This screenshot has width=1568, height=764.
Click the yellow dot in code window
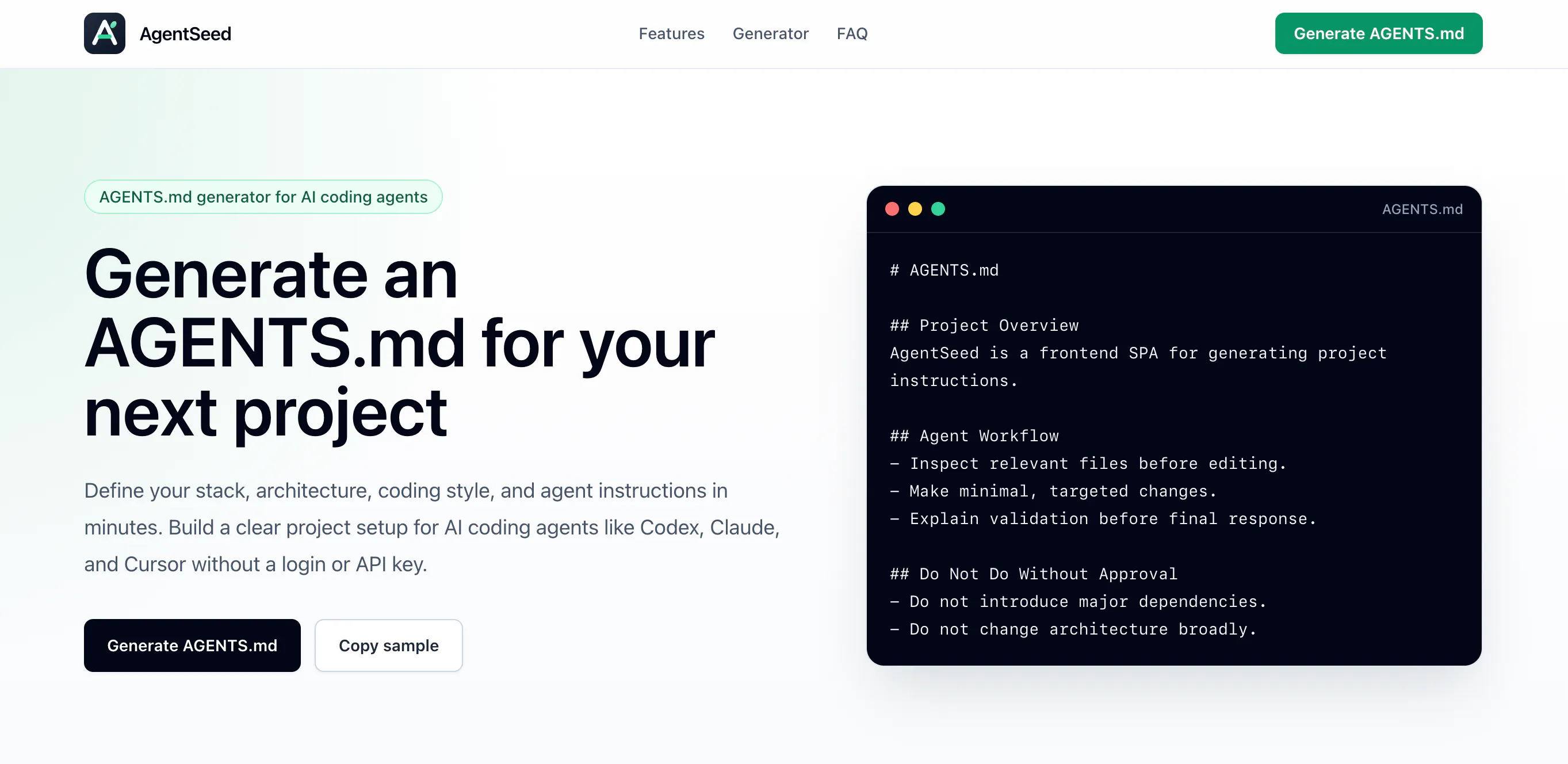(915, 209)
